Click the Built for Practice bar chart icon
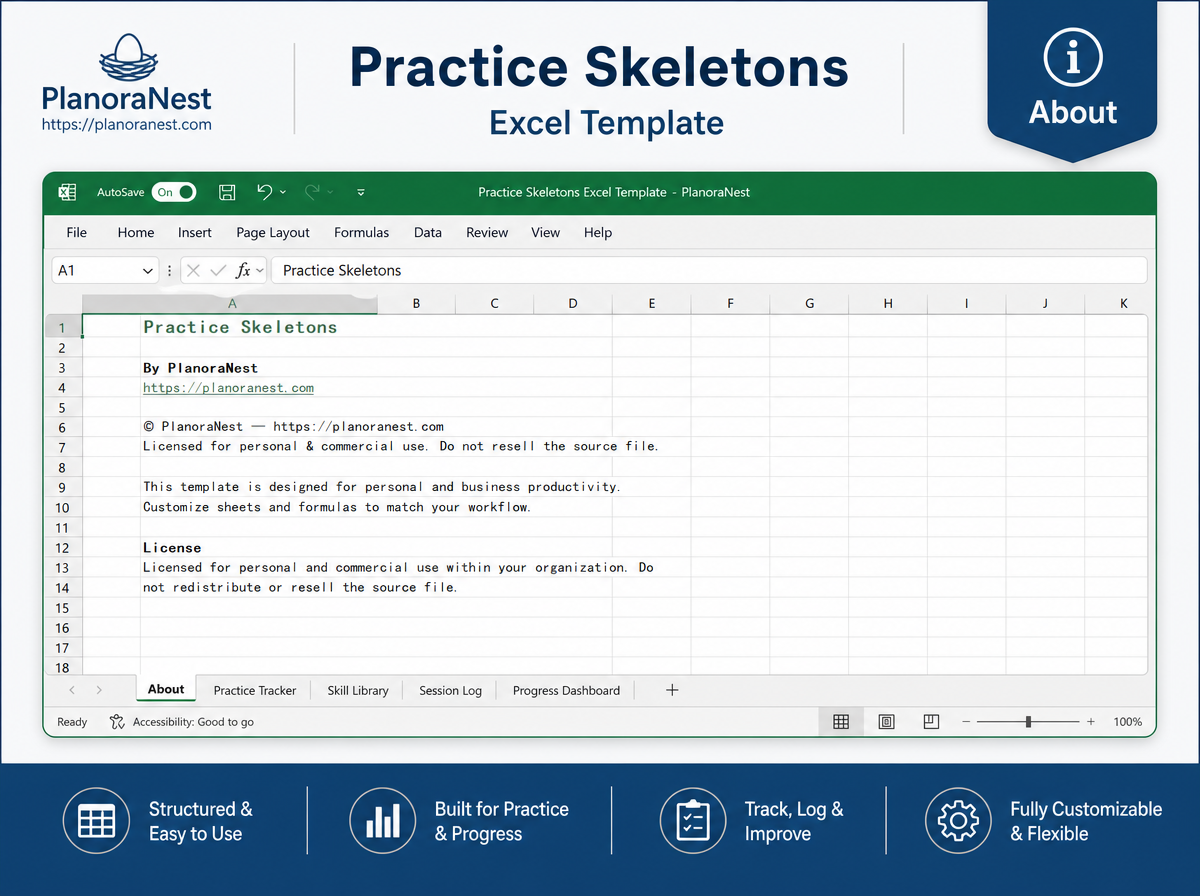 click(382, 821)
